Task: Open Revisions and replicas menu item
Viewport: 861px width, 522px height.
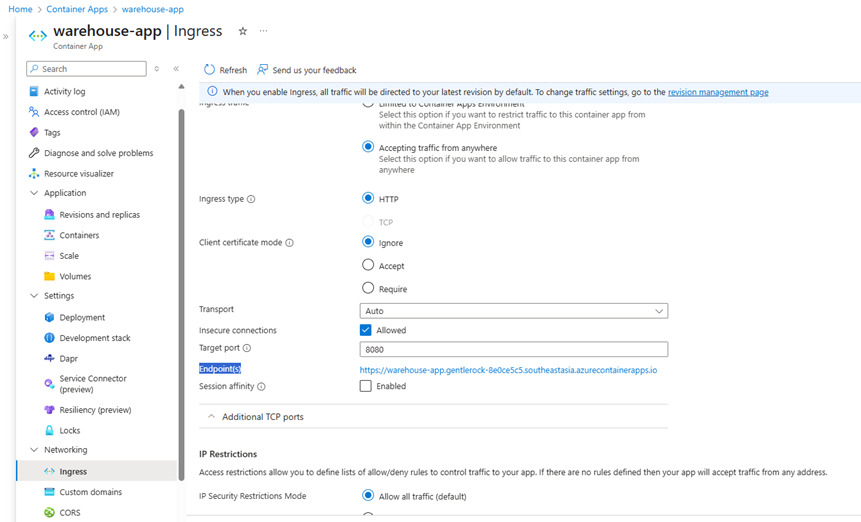Action: tap(99, 215)
